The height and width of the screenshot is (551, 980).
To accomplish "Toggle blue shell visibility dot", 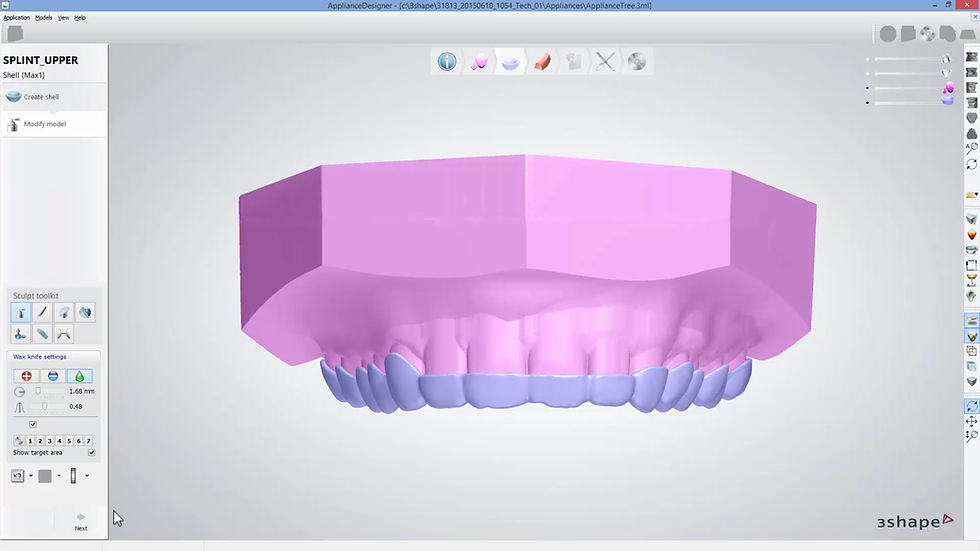I will coord(868,102).
